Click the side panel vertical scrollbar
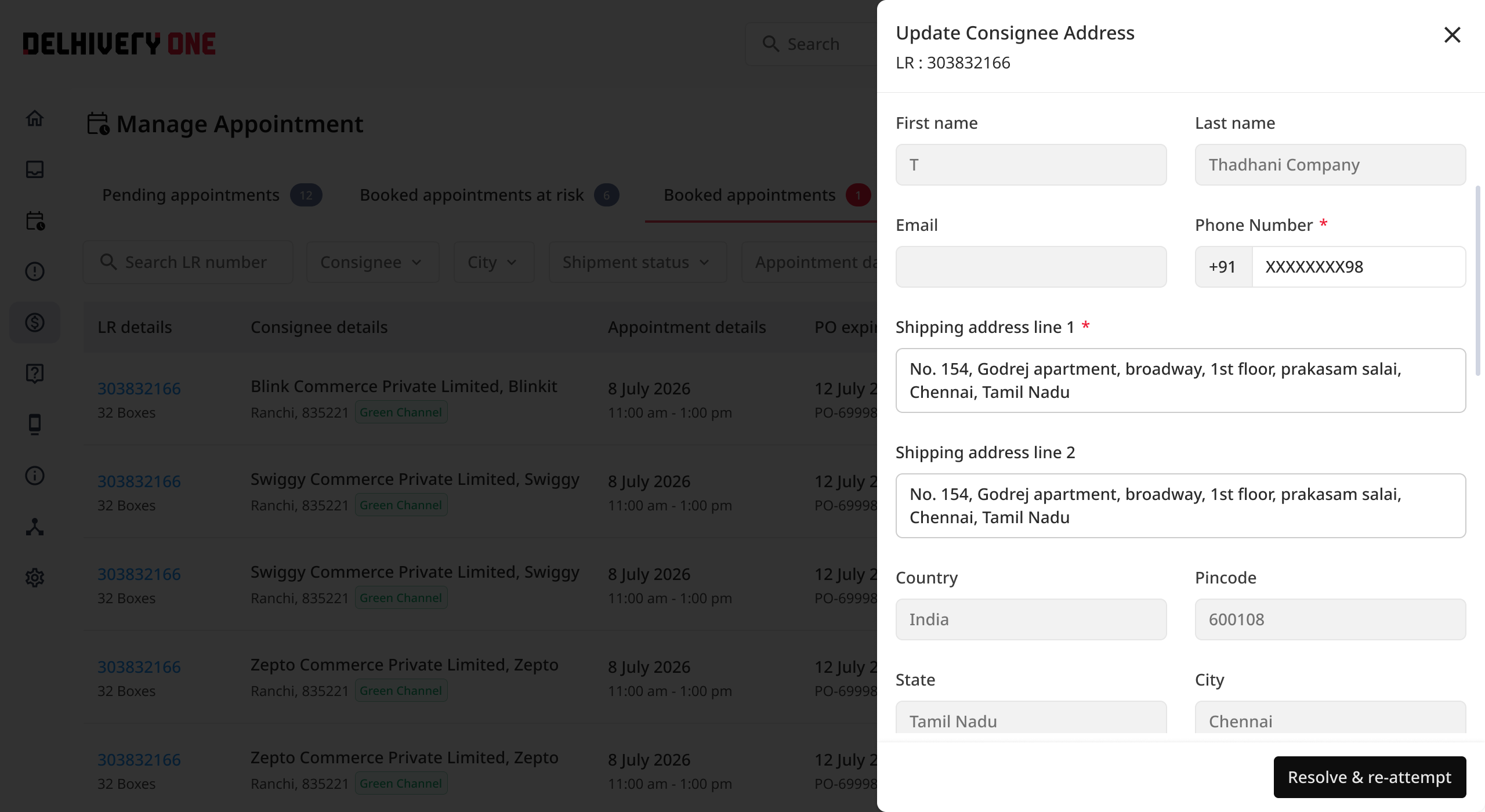 (x=1477, y=281)
